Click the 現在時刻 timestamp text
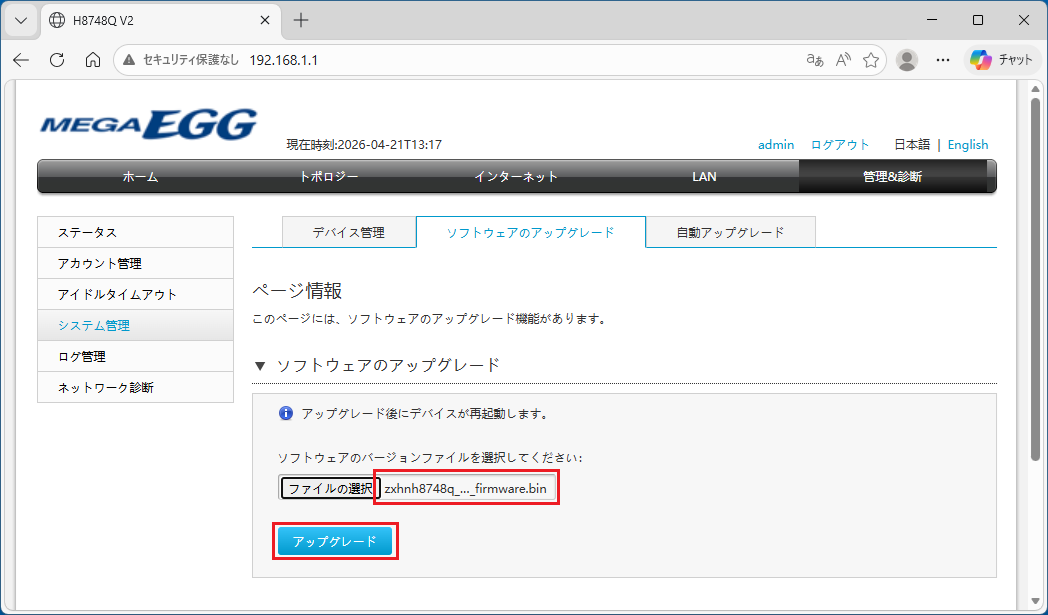The width and height of the screenshot is (1048, 615). pyautogui.click(x=364, y=144)
